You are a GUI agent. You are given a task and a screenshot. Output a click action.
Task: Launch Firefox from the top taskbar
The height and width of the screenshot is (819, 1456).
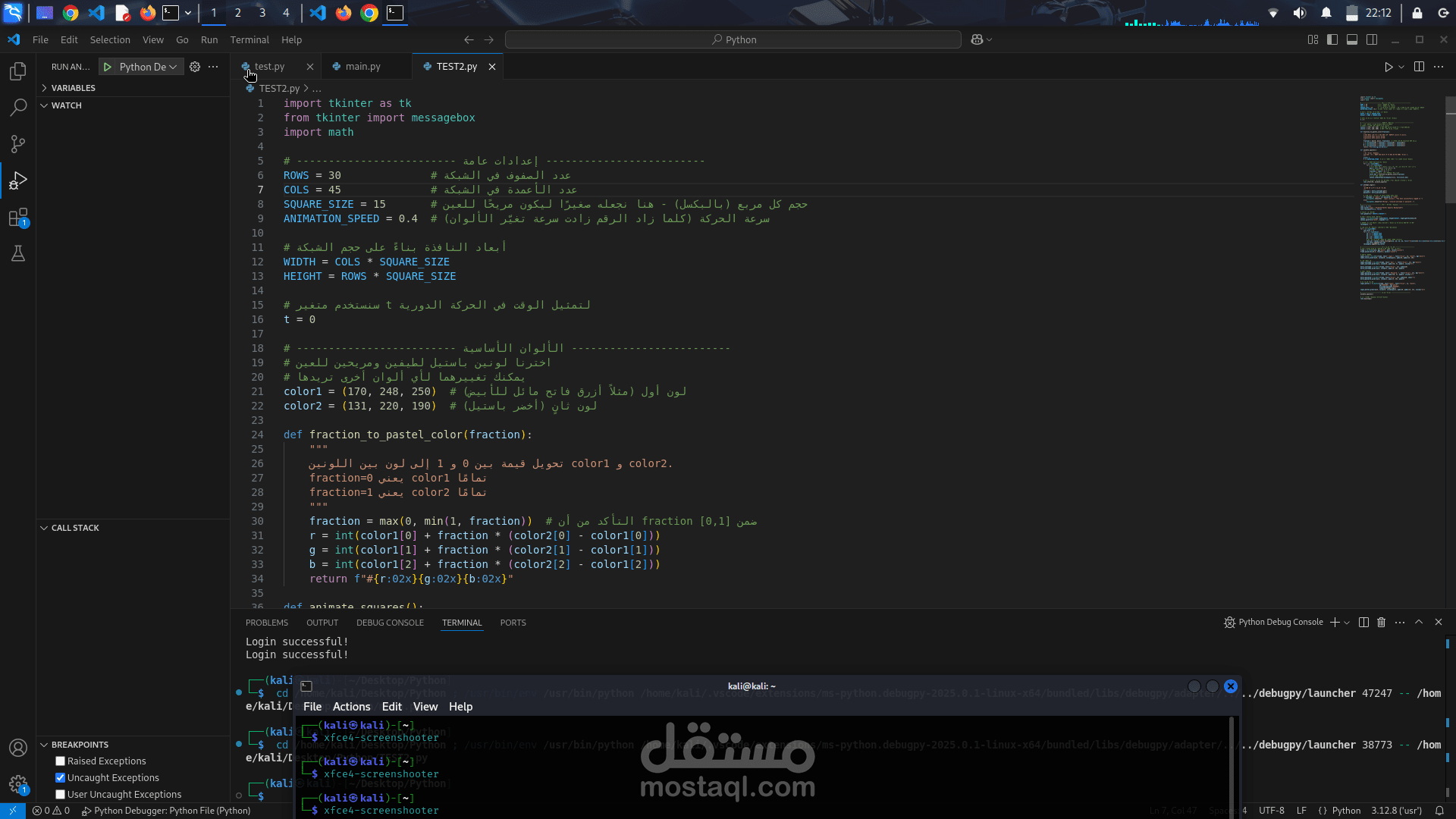coord(148,13)
